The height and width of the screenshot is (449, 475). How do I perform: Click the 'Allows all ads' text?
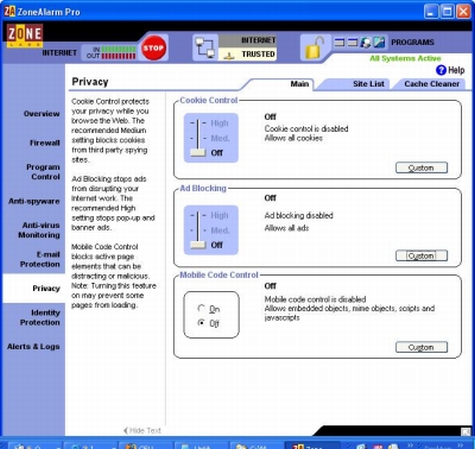click(x=286, y=228)
